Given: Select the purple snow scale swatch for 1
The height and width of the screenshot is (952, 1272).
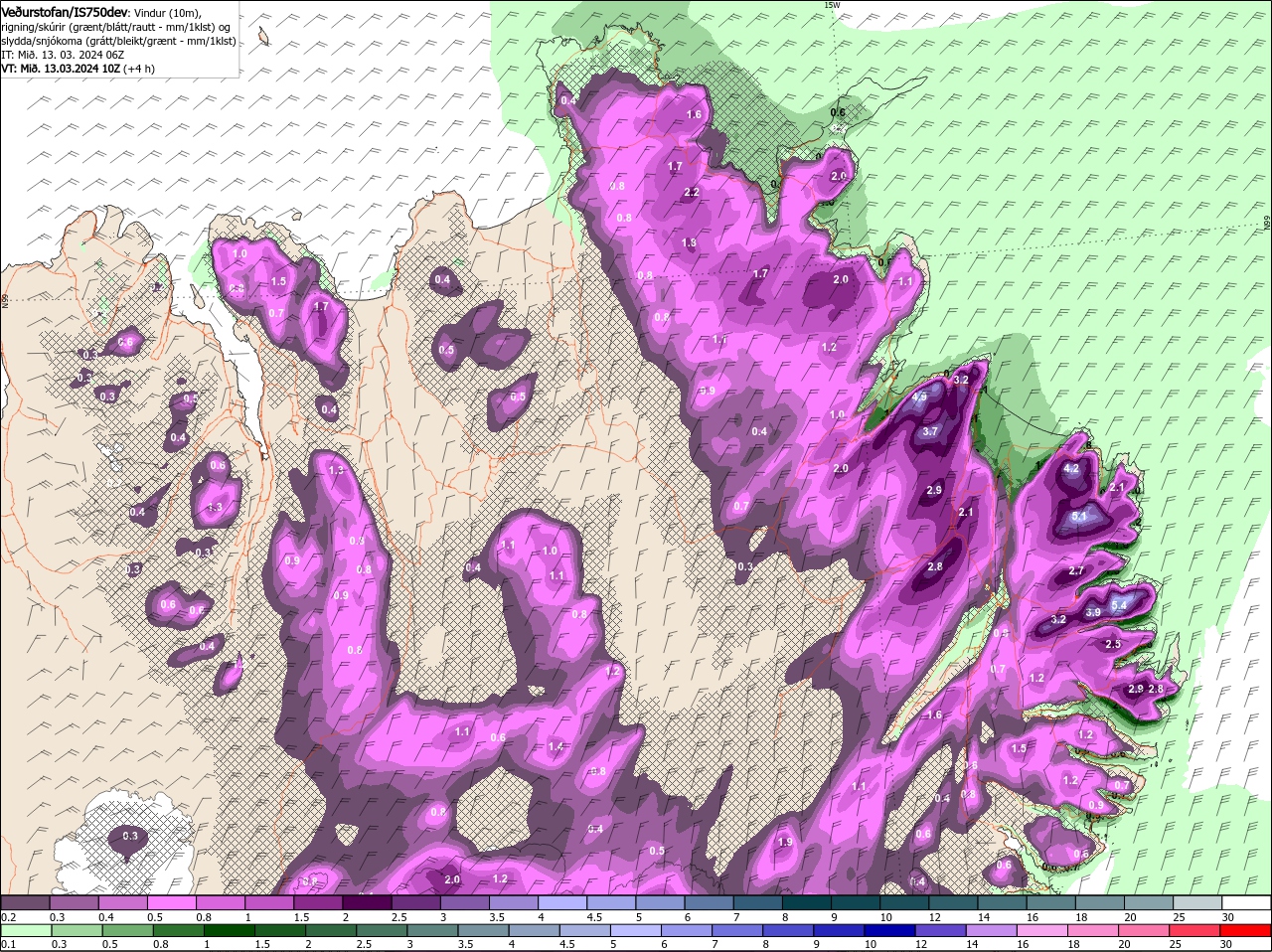Looking at the screenshot, I should (x=268, y=902).
